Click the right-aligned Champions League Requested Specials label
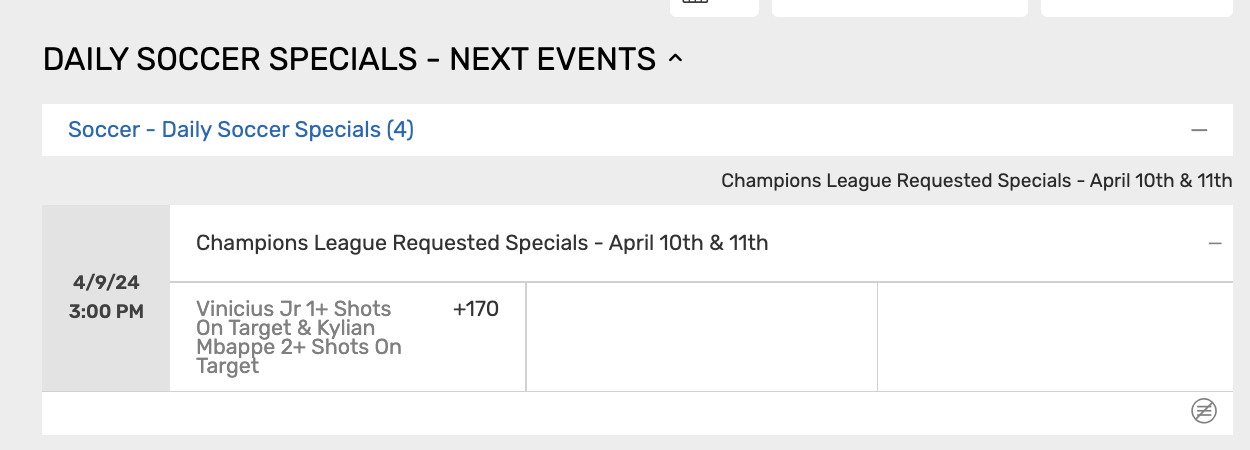The width and height of the screenshot is (1250, 450). click(x=976, y=181)
